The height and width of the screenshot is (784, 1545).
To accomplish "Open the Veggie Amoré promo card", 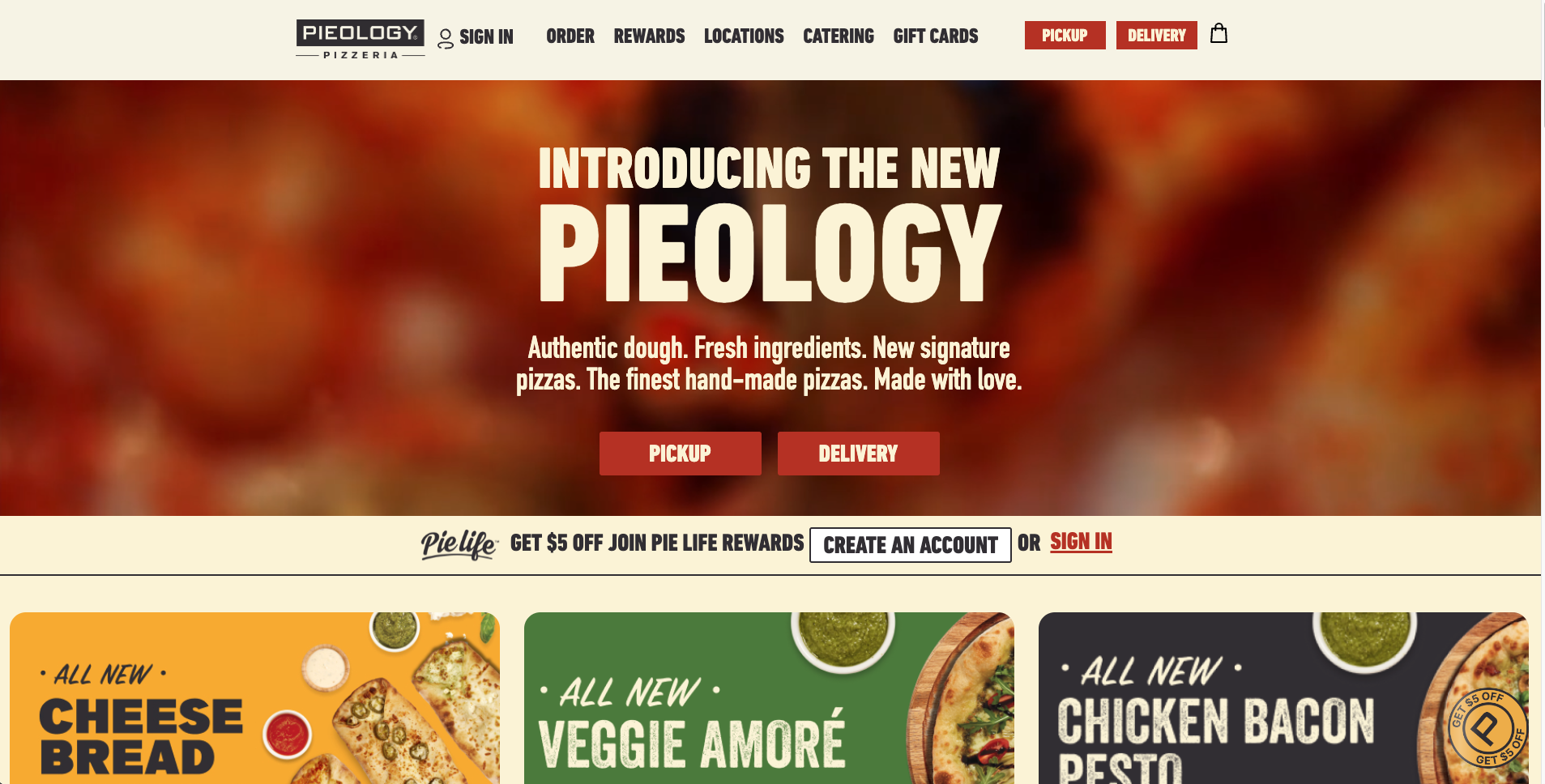I will coord(769,698).
